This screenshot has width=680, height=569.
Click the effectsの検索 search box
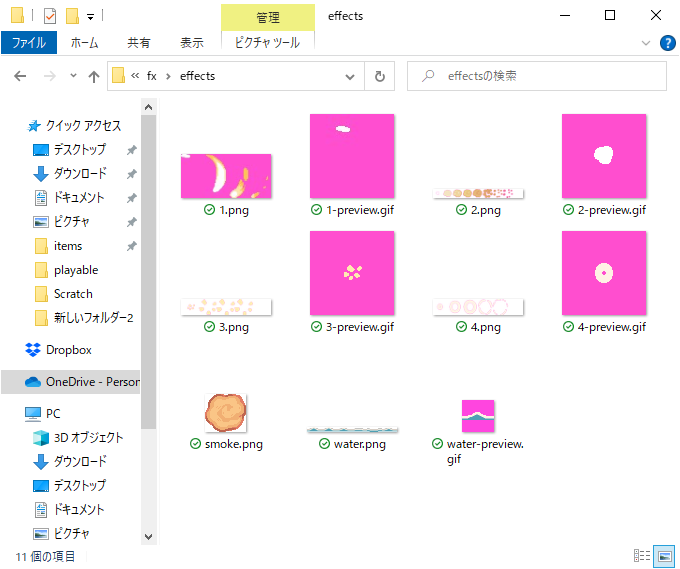(536, 76)
